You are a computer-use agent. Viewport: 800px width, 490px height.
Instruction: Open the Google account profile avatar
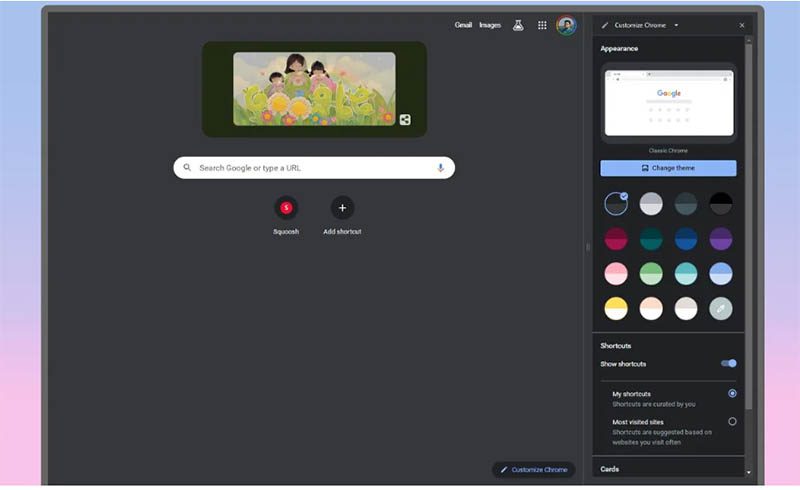pos(566,25)
